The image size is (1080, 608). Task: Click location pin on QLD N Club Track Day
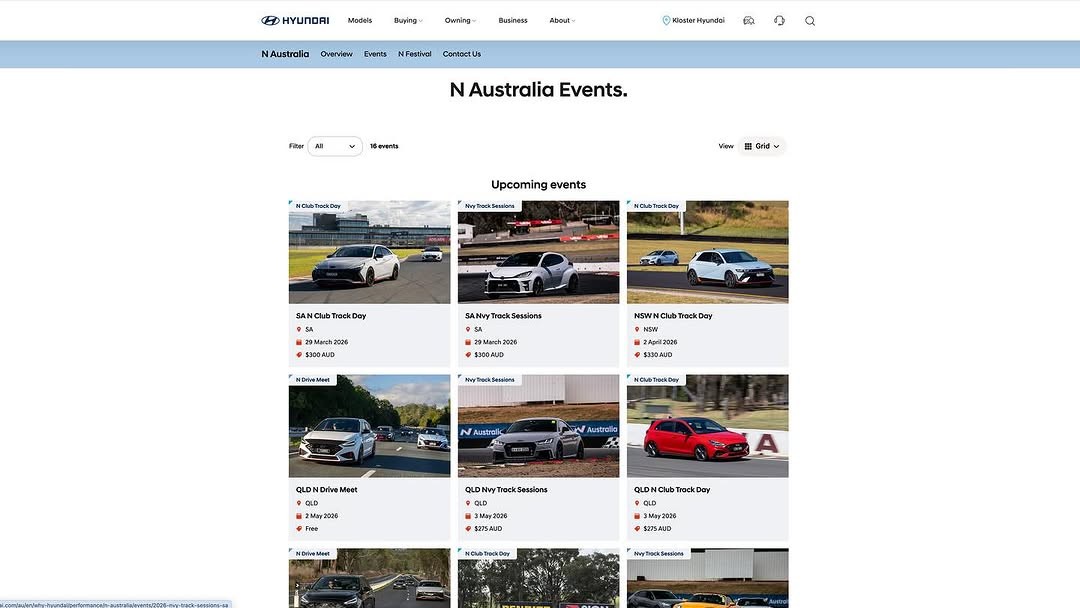(x=637, y=503)
